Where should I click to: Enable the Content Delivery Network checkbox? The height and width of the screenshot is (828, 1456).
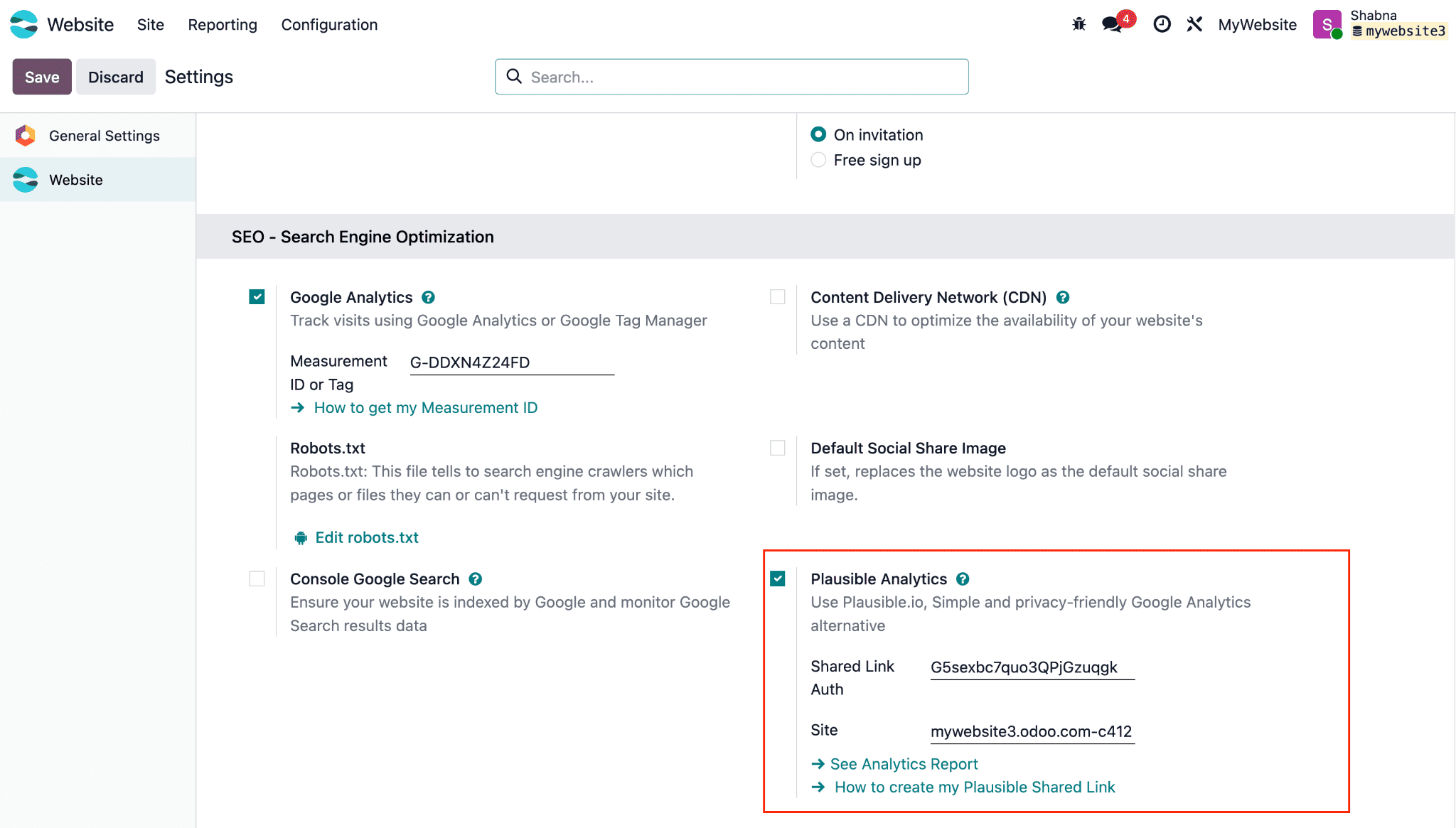coord(778,297)
